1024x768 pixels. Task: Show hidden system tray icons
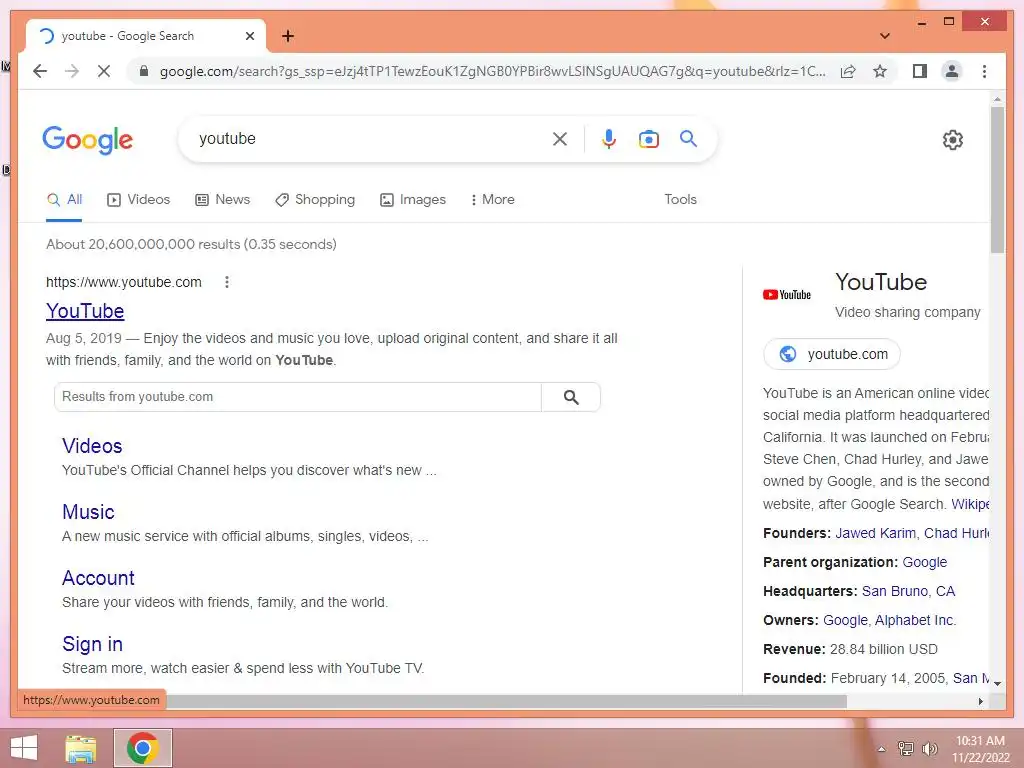(882, 749)
